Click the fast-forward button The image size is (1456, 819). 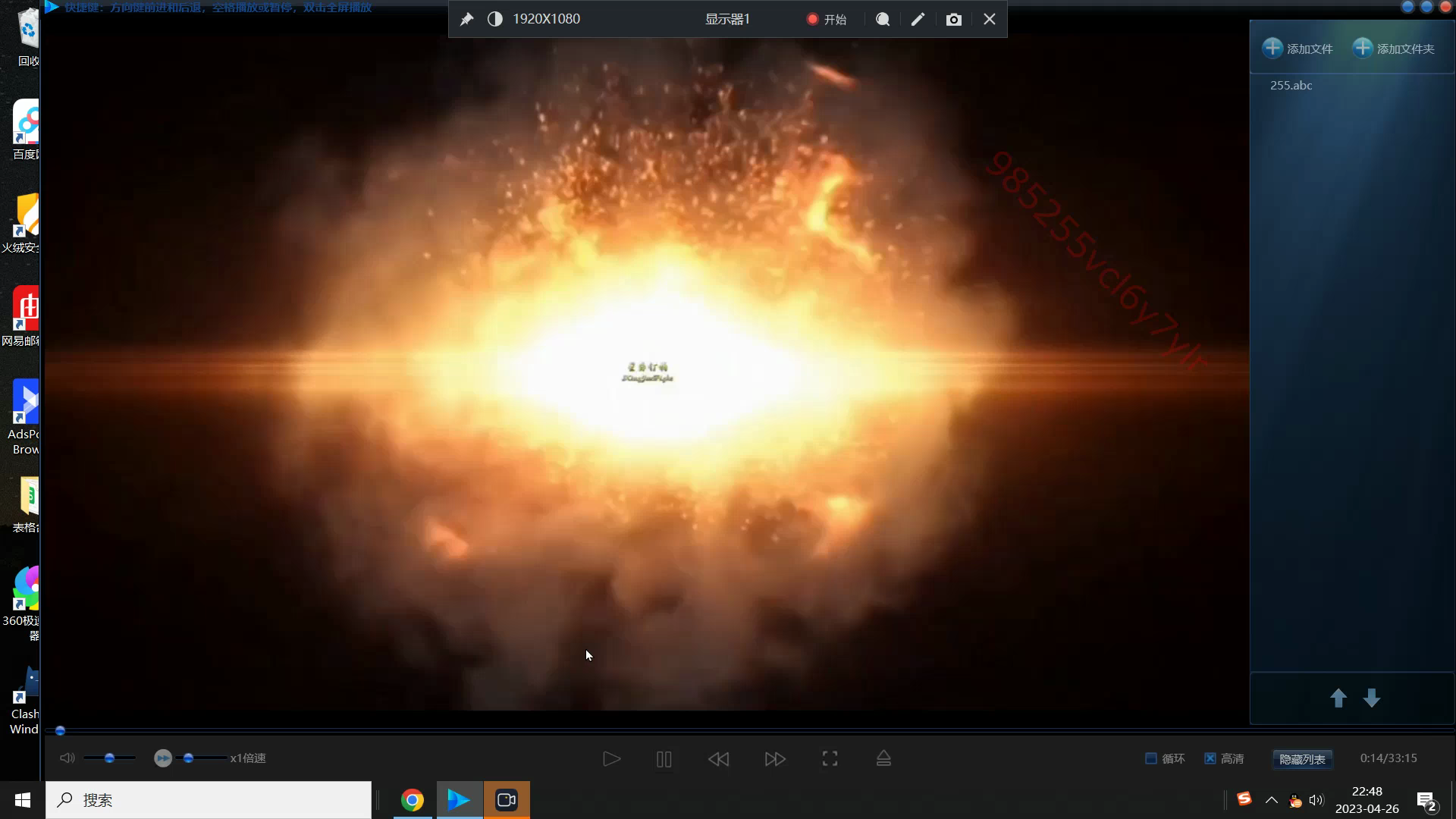point(774,759)
